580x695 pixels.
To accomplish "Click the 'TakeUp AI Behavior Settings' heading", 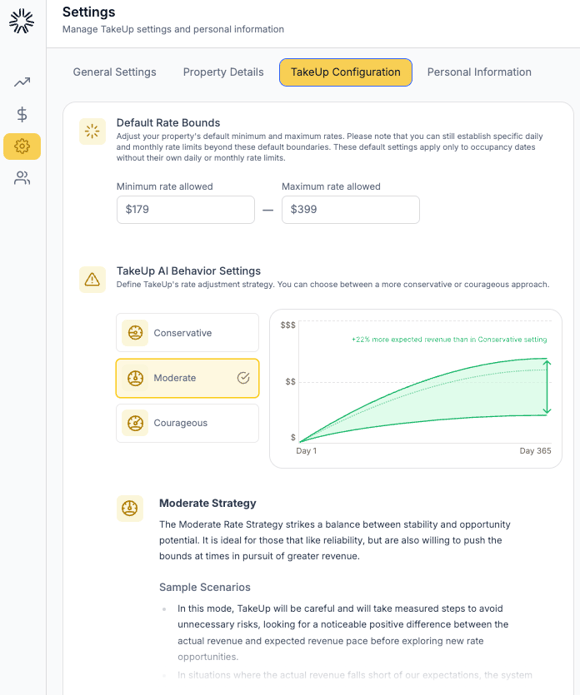I will [189, 271].
